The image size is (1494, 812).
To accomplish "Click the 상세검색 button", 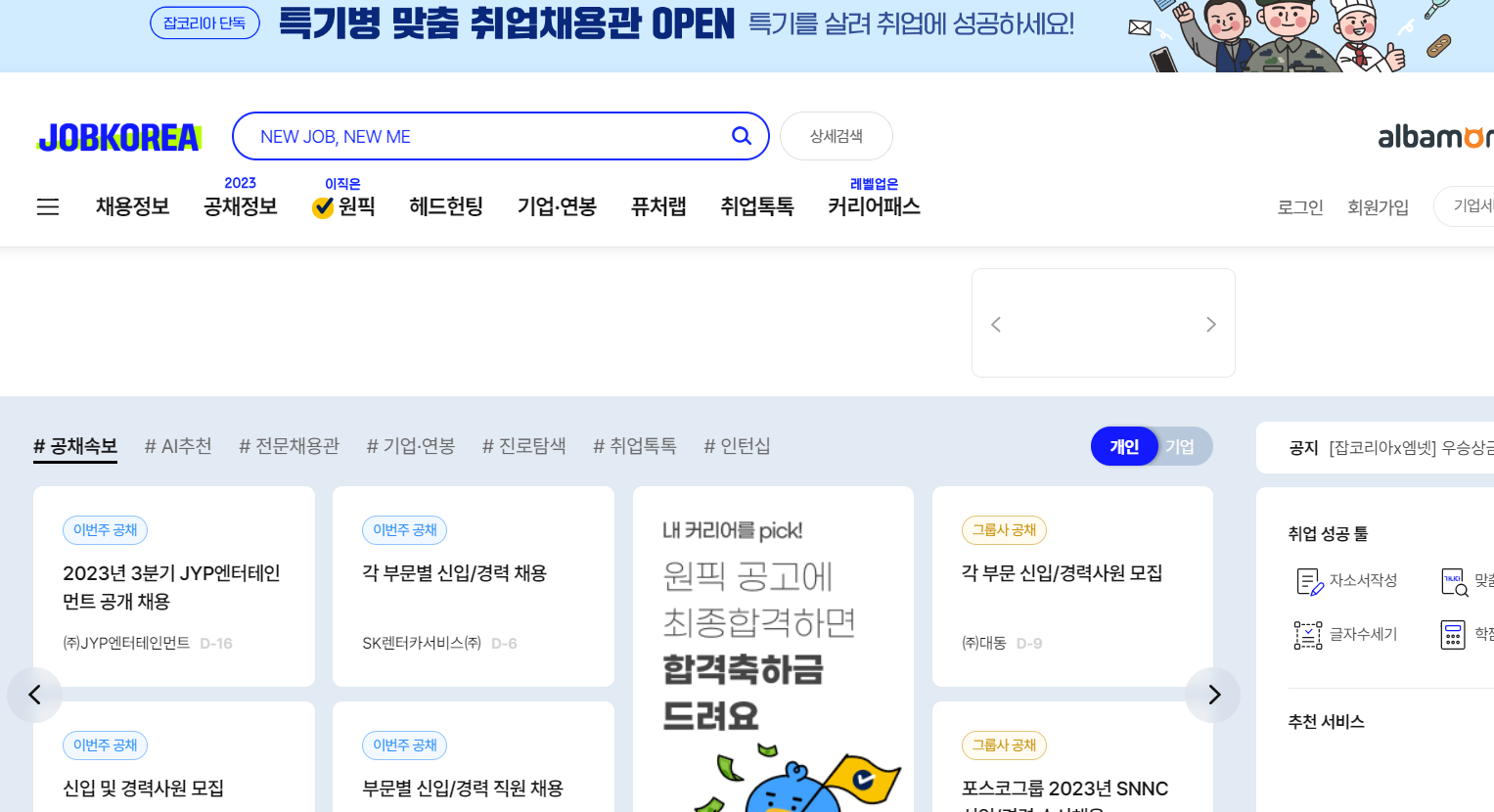I will (837, 136).
